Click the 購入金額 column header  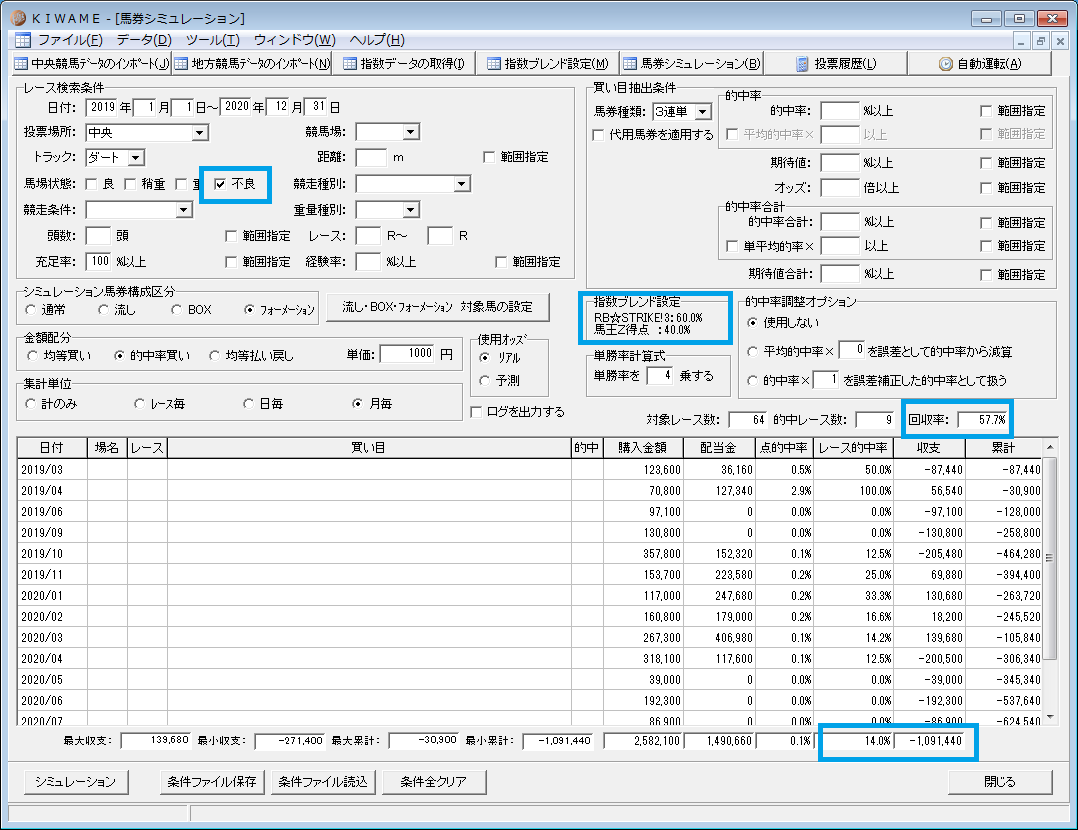(643, 448)
